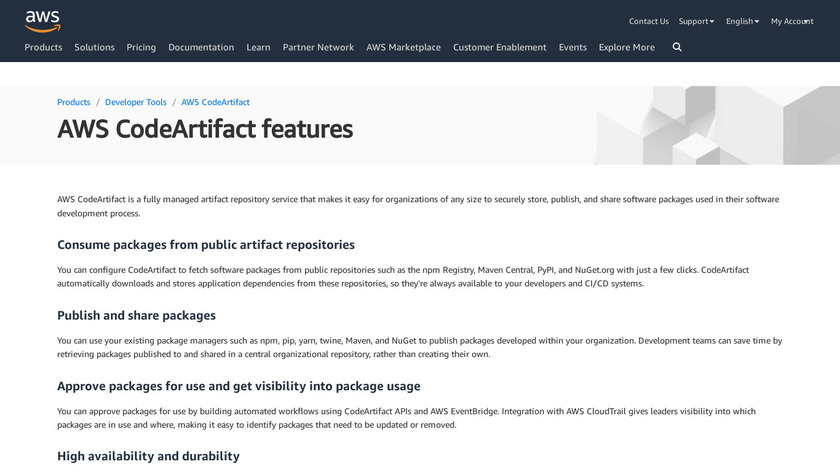Open the search magnifier icon
This screenshot has height=472, width=840.
[x=677, y=47]
